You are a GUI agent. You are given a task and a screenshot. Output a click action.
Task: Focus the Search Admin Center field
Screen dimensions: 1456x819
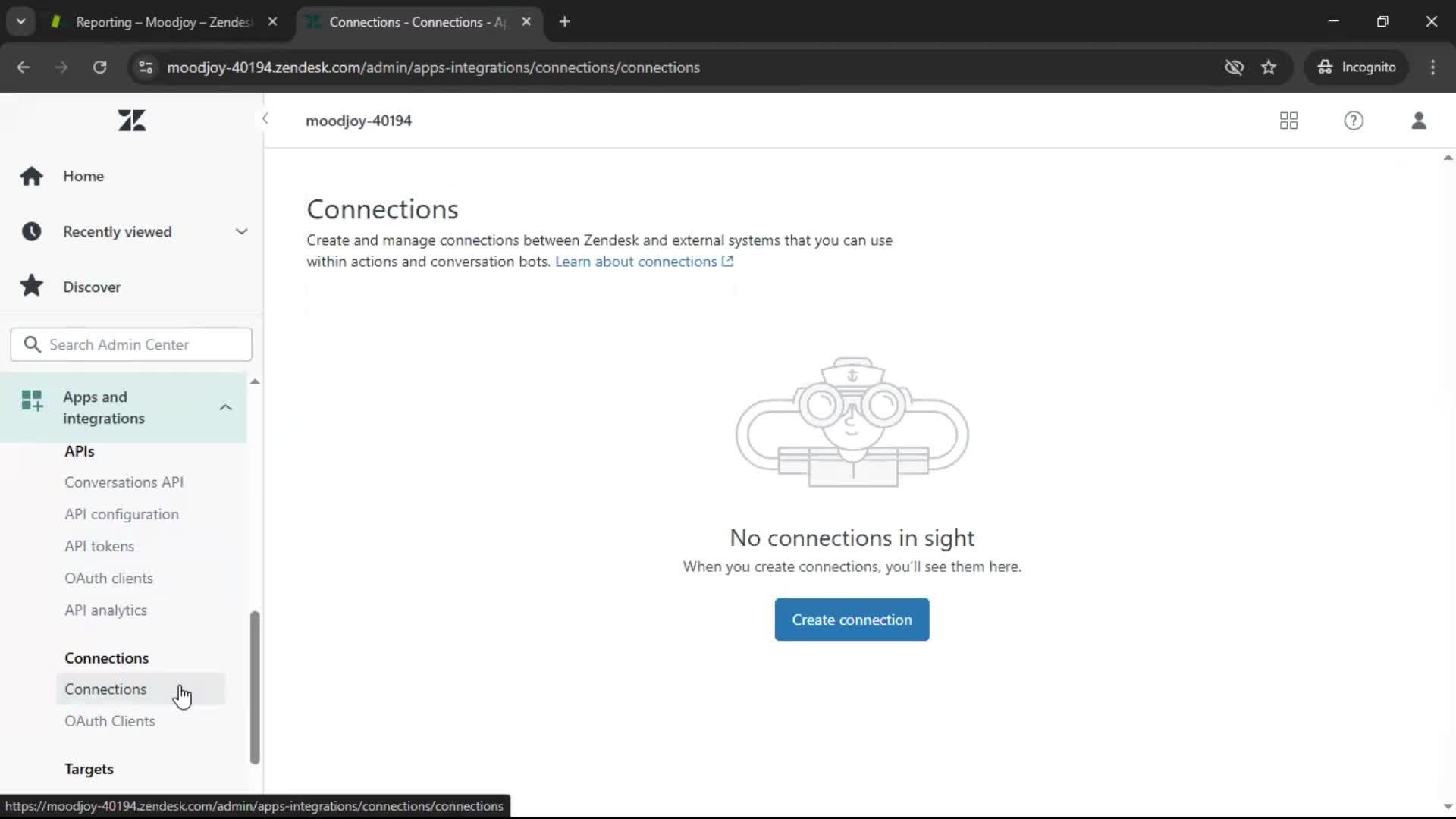click(x=131, y=344)
